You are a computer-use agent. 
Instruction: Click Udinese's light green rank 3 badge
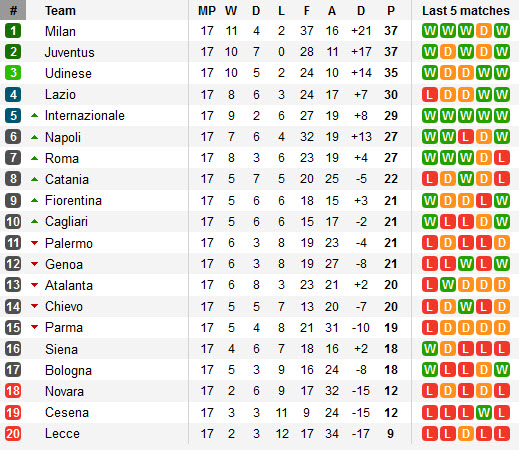(x=13, y=73)
